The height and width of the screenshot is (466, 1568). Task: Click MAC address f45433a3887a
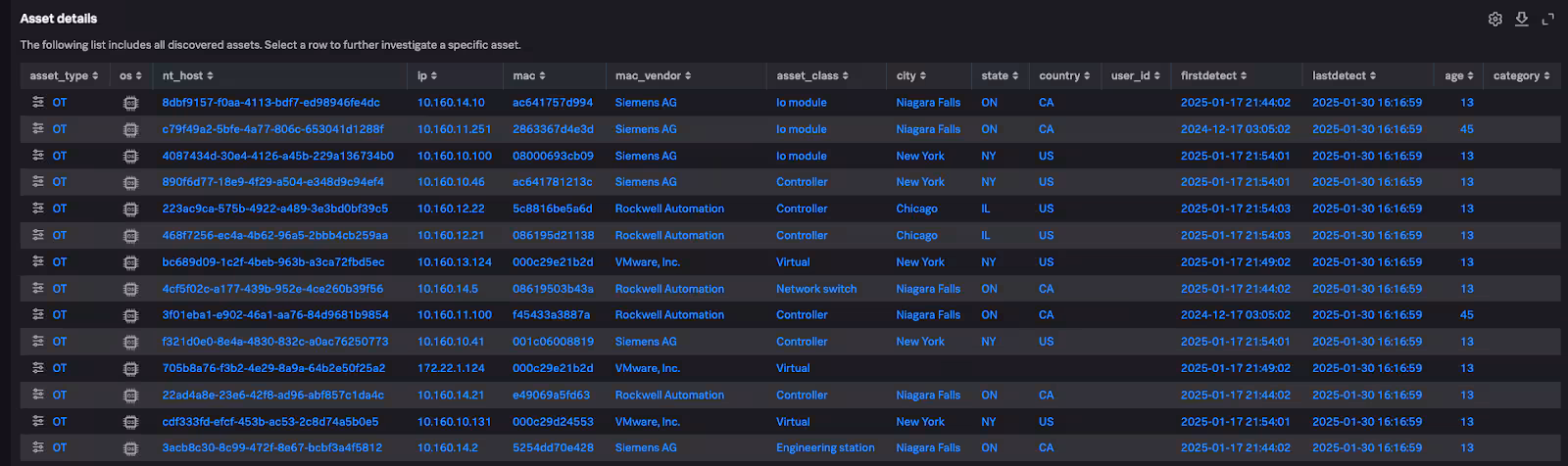tap(551, 315)
